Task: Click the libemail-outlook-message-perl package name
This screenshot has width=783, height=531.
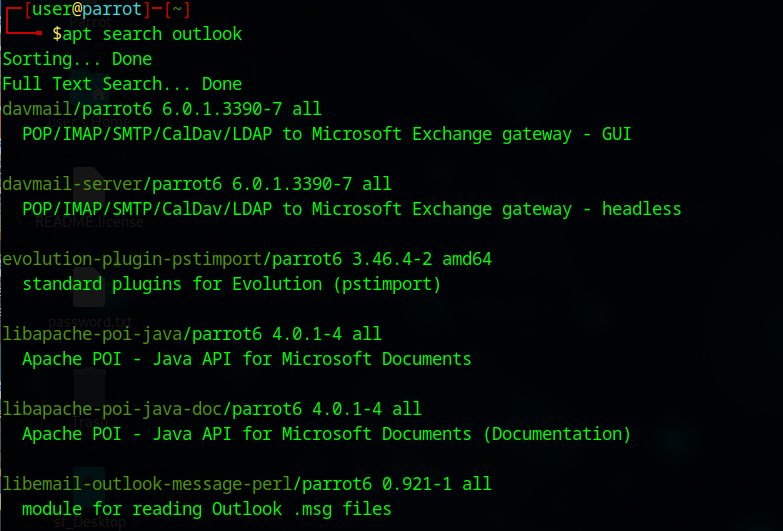Action: 147,484
